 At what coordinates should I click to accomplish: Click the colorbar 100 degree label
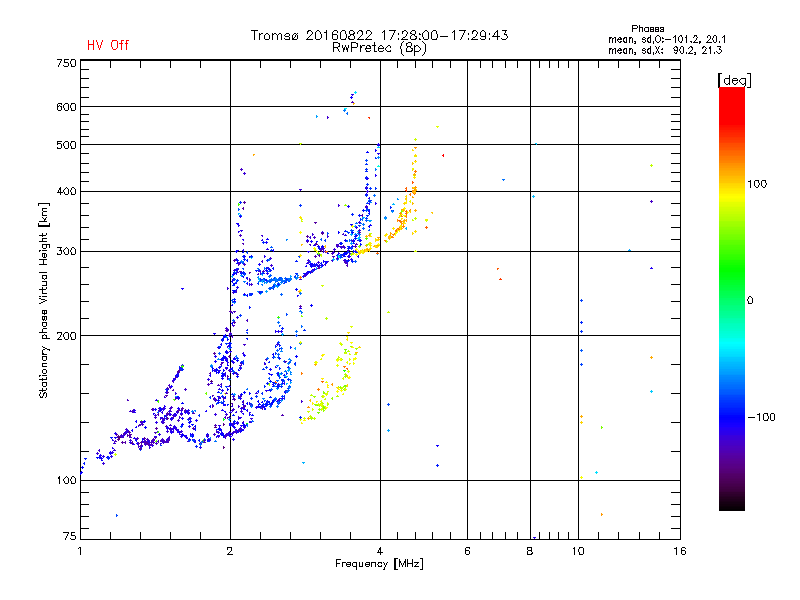(x=757, y=184)
